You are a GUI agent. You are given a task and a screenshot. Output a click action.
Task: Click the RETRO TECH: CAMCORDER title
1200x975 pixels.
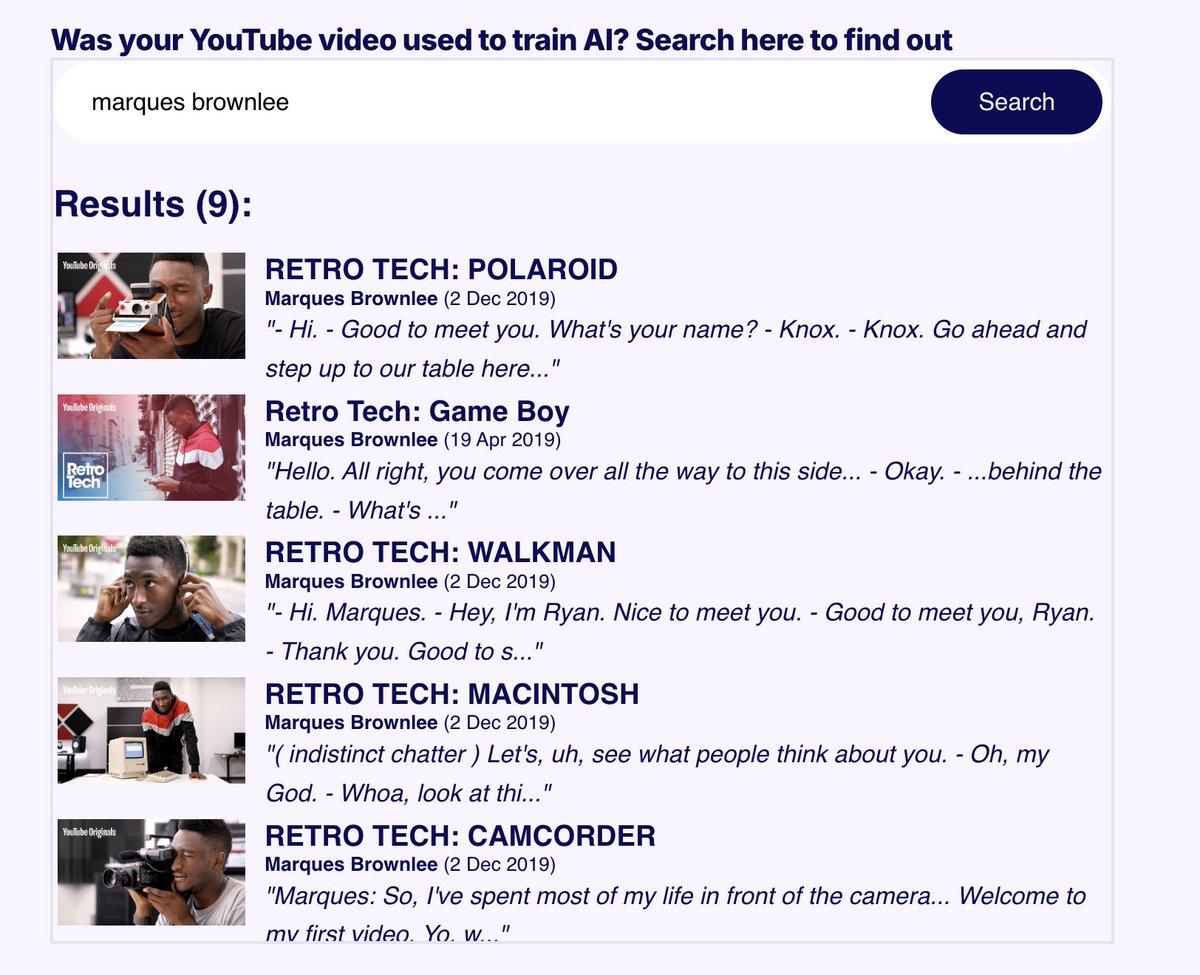coord(460,837)
